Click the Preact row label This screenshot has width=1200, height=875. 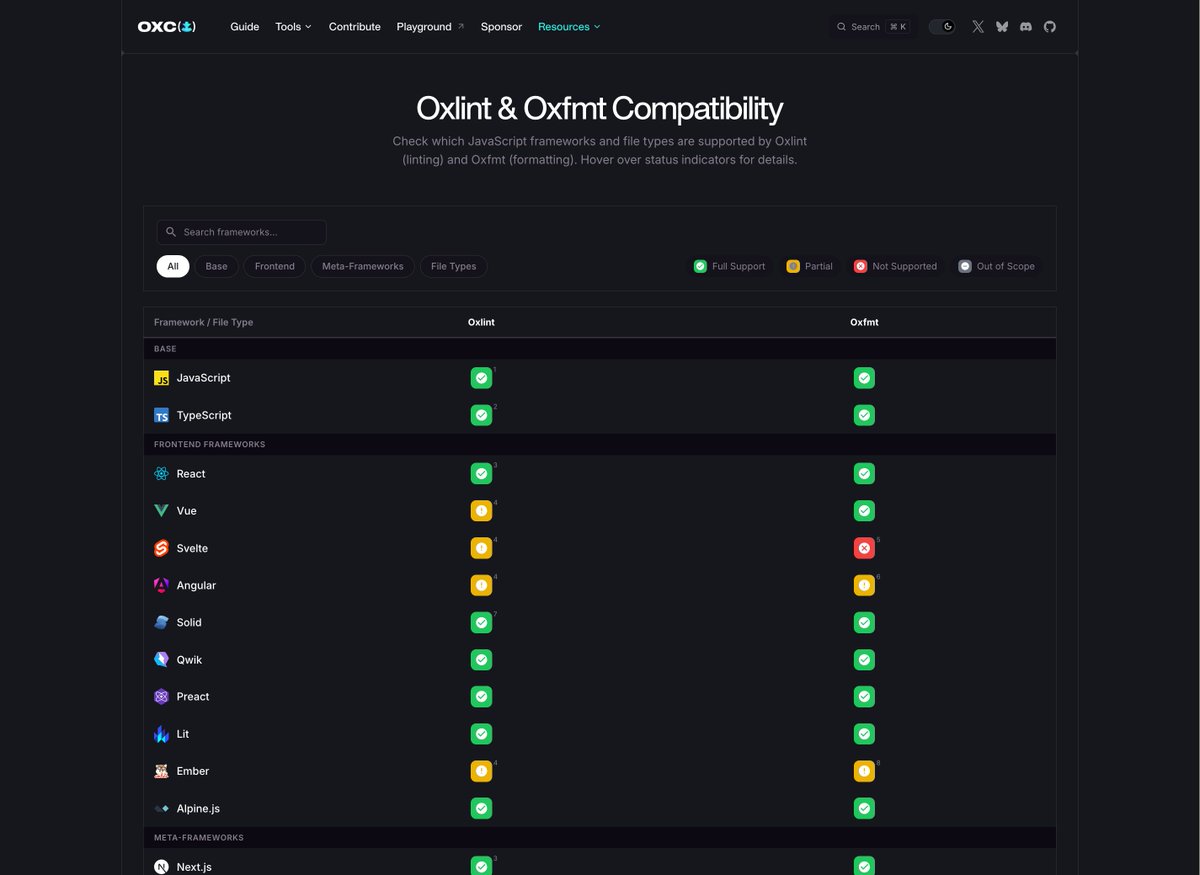coord(193,697)
